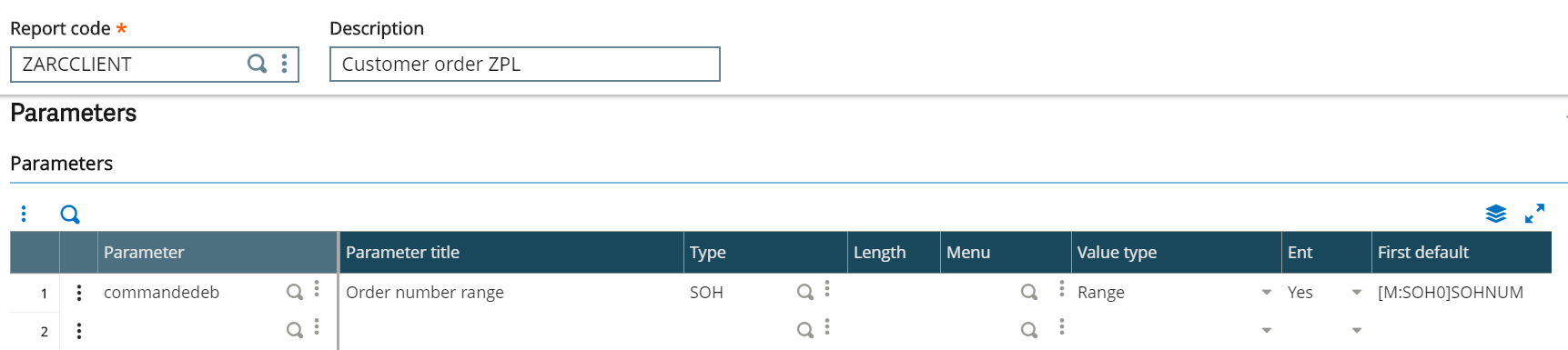Click the Report code lookup magnifier
Image resolution: width=1568 pixels, height=350 pixels.
tap(258, 64)
